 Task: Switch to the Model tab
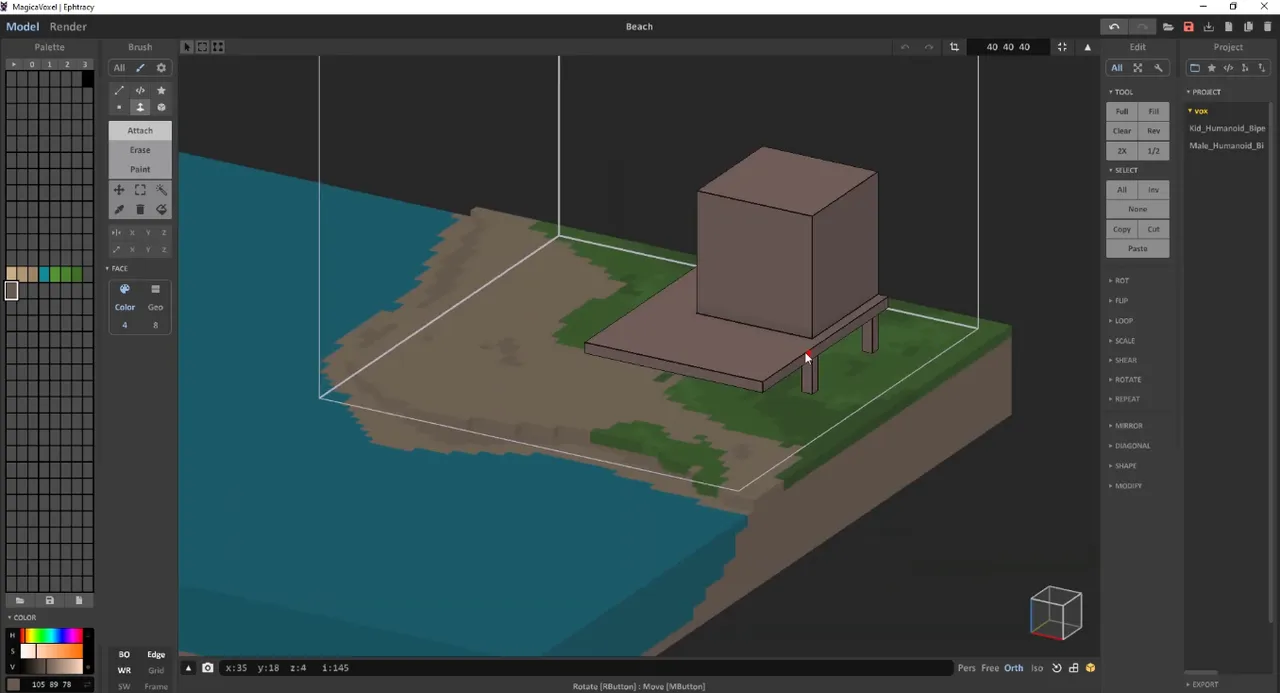tap(22, 27)
